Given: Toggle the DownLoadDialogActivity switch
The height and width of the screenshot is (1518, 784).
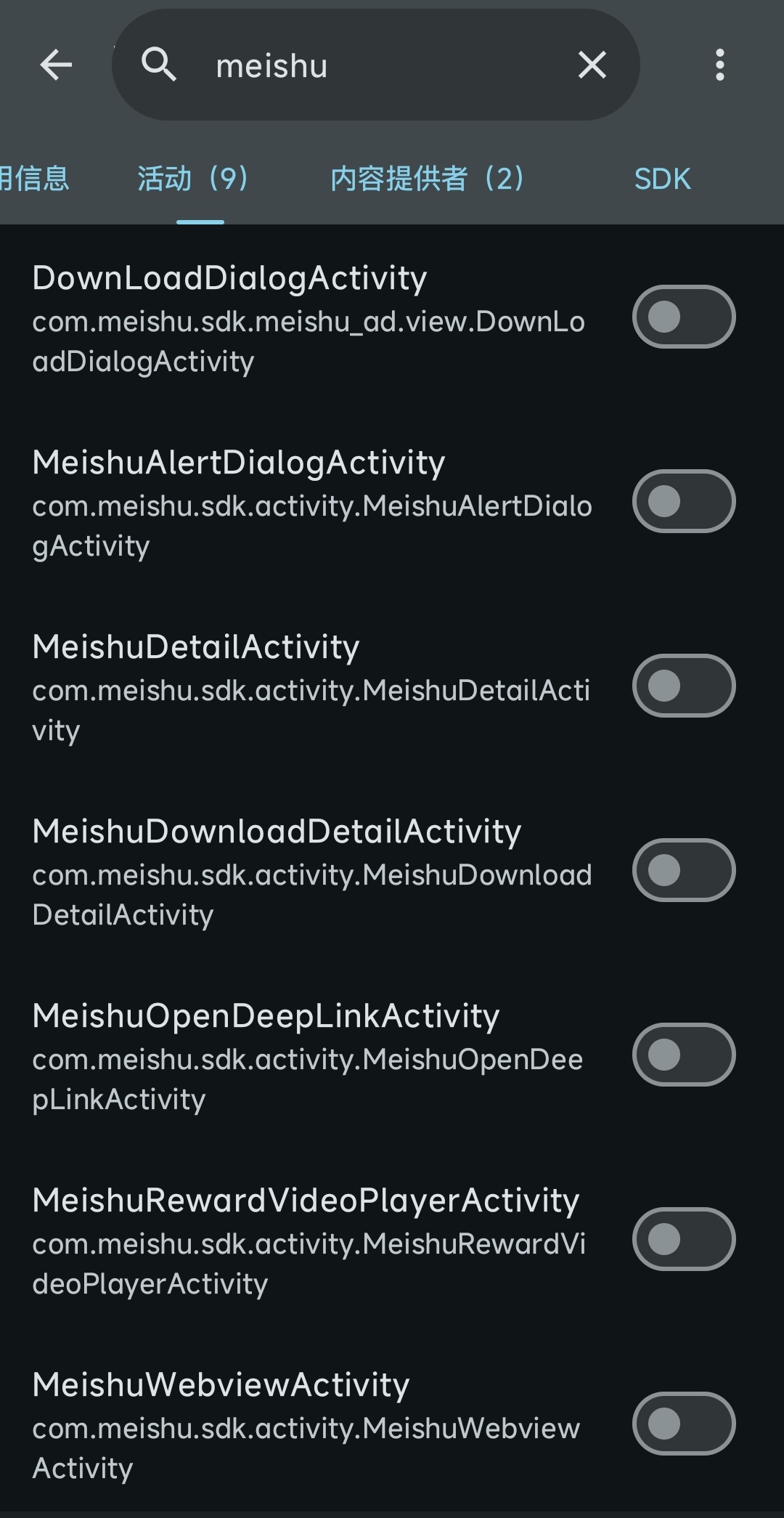Looking at the screenshot, I should (x=684, y=317).
